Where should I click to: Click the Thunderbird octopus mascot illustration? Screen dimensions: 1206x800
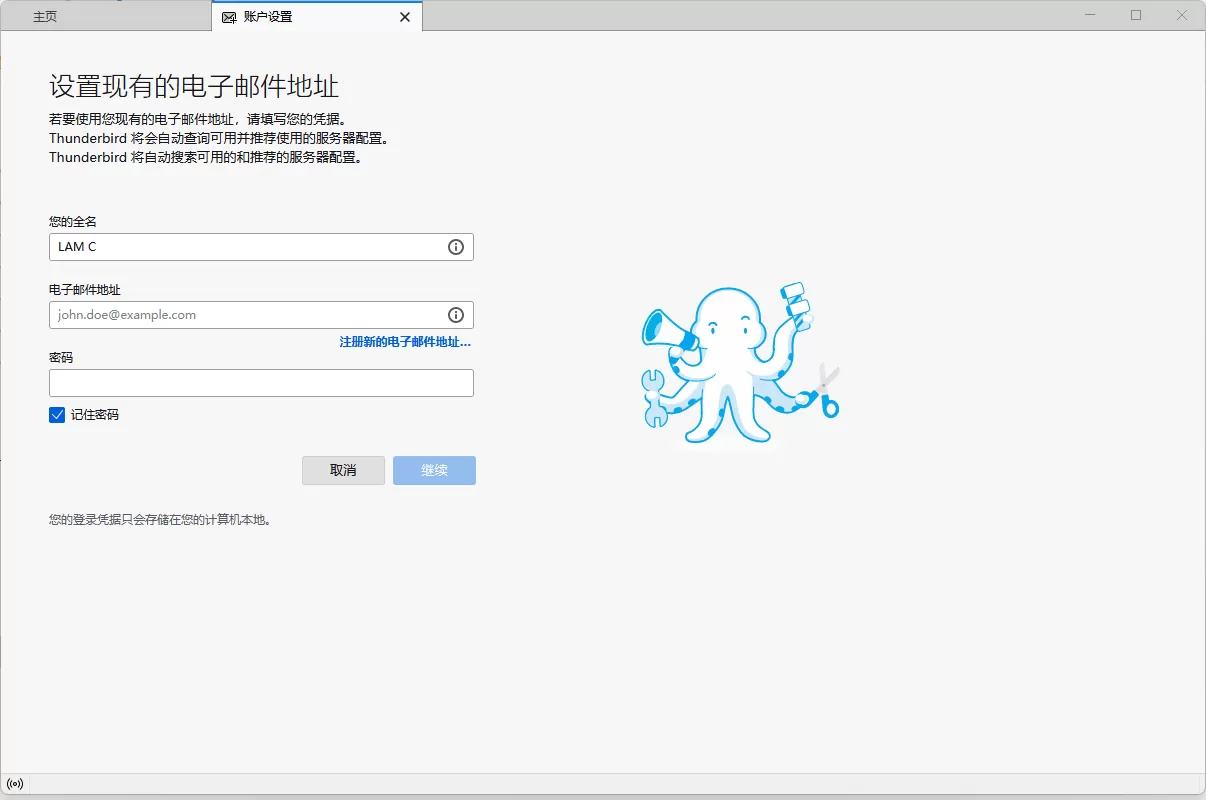[x=740, y=365]
